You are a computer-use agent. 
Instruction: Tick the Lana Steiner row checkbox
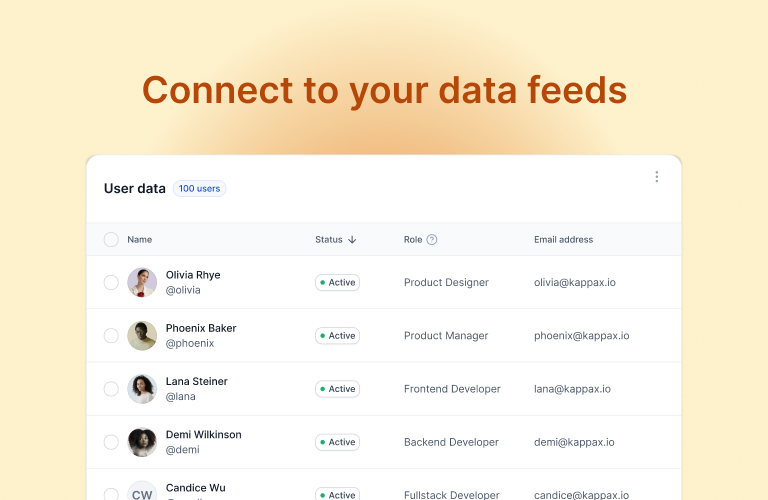click(x=111, y=389)
